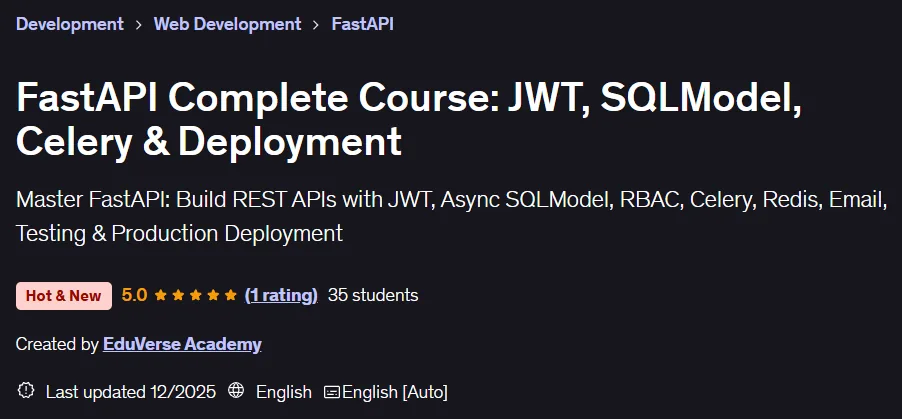Click the Last updated 12/2025 text
The image size is (902, 419).
pos(131,392)
